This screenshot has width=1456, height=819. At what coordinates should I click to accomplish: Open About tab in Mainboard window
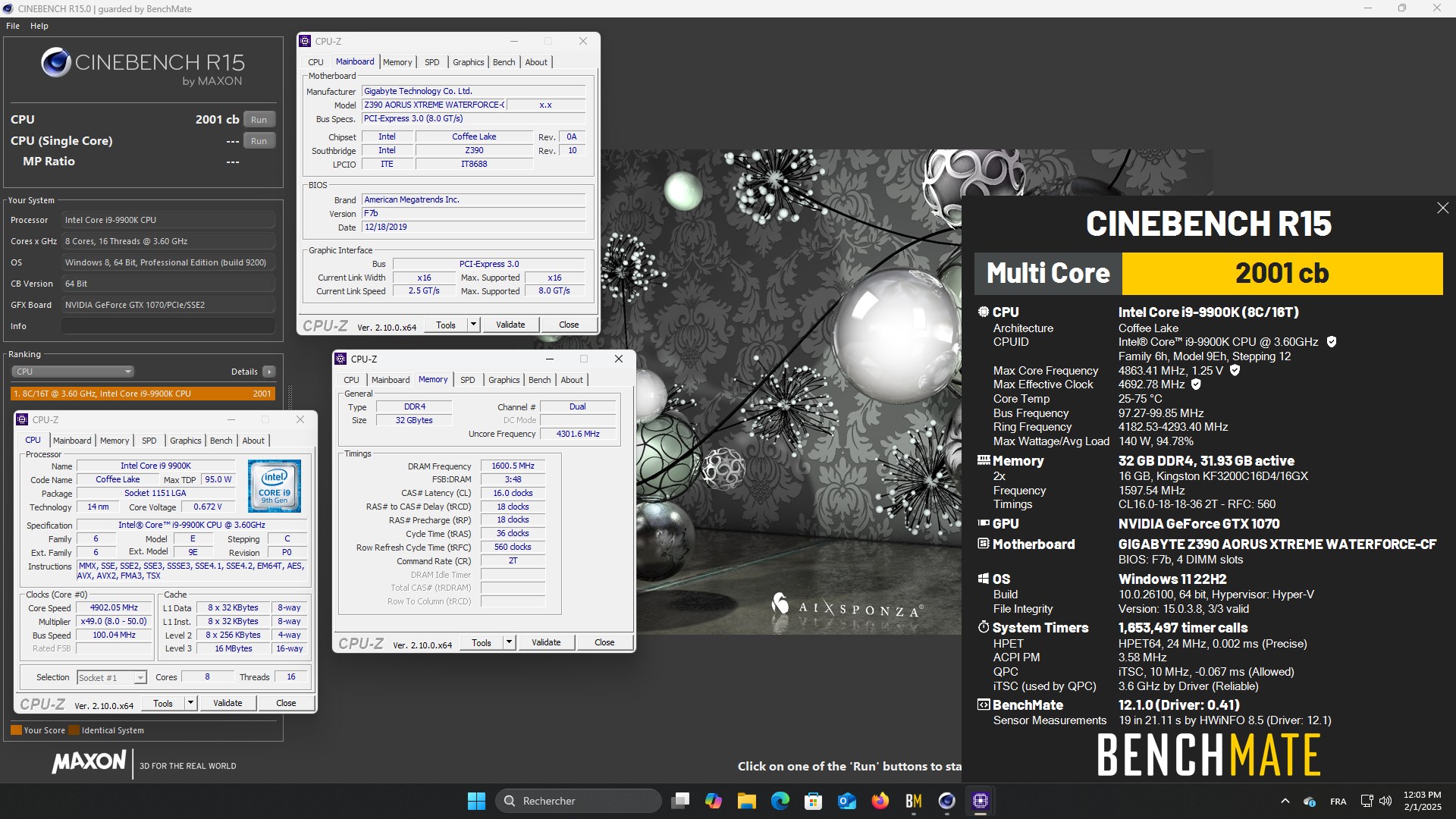pyautogui.click(x=535, y=62)
